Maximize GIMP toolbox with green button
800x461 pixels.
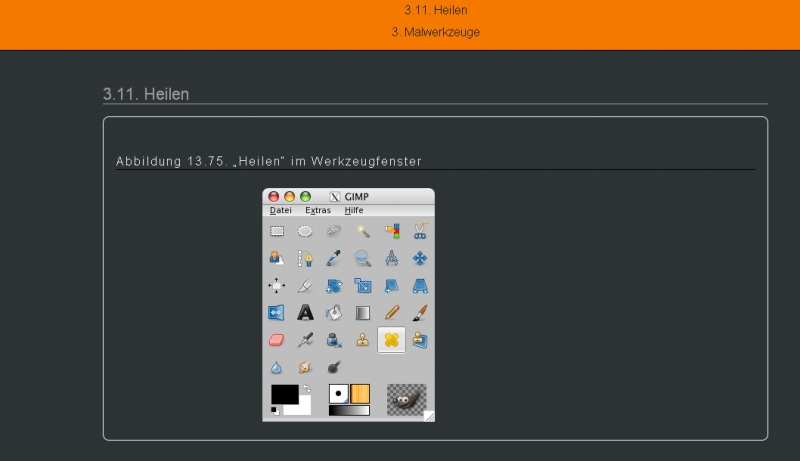(x=305, y=196)
